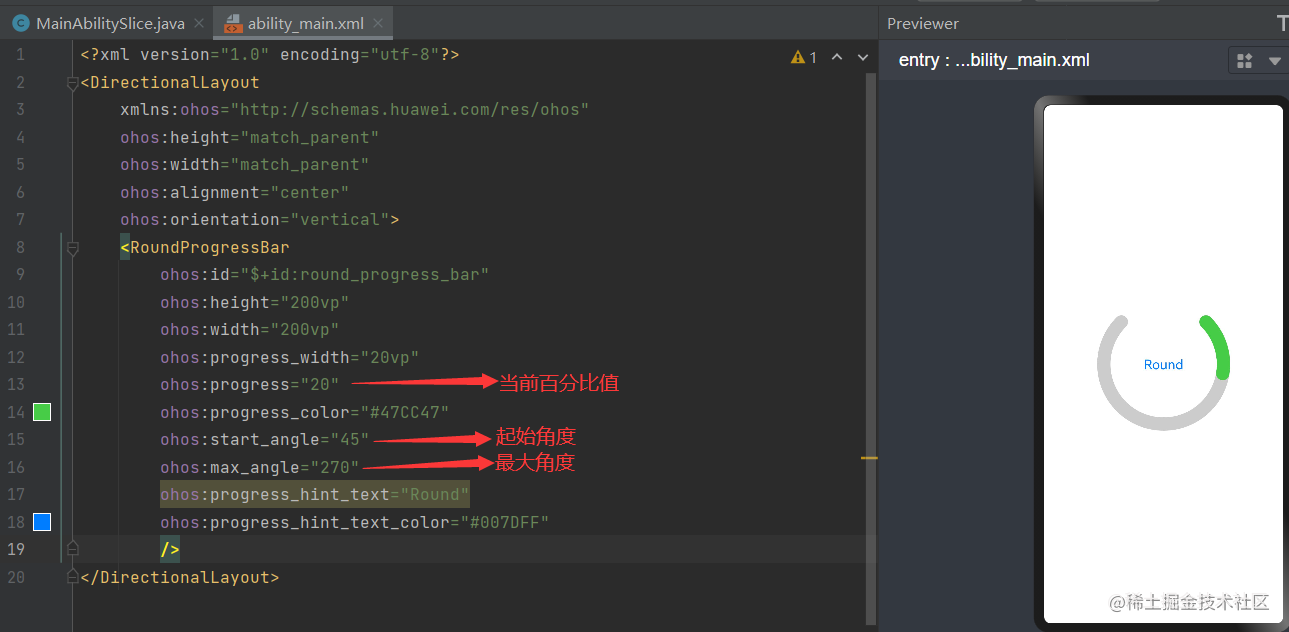Click the ohos:alignment="center" line
This screenshot has width=1289, height=632.
coord(234,192)
